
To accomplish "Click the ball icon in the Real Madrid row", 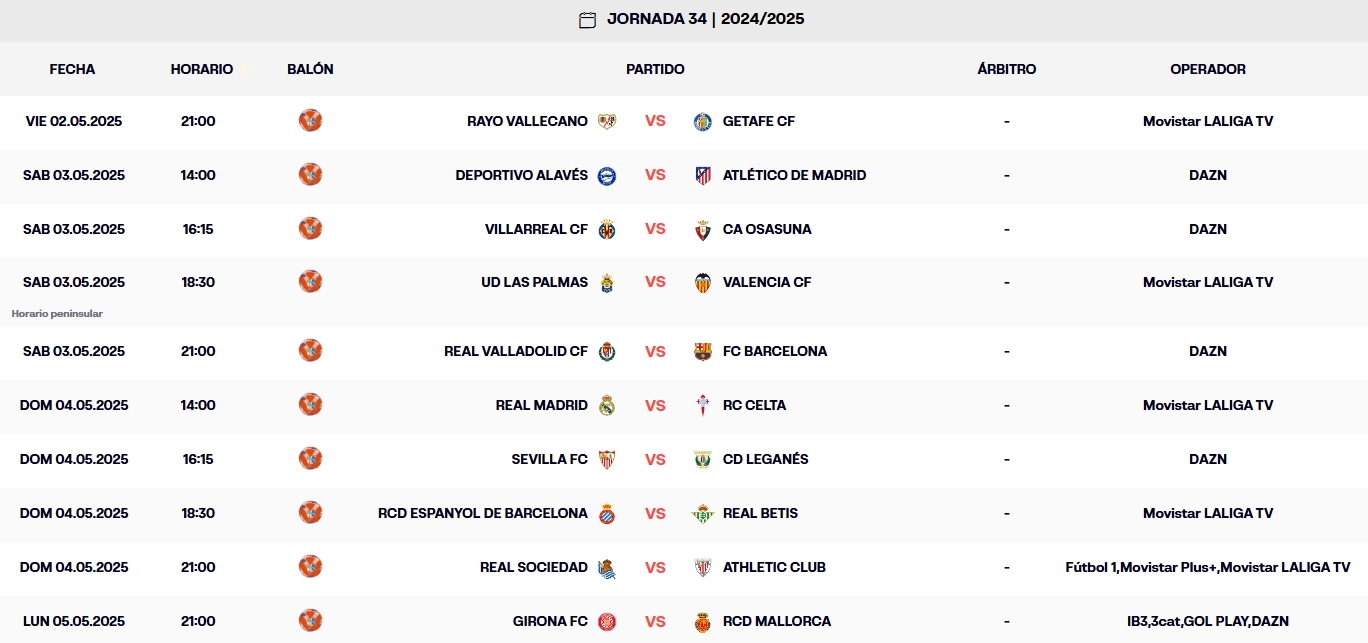I will click(x=310, y=405).
